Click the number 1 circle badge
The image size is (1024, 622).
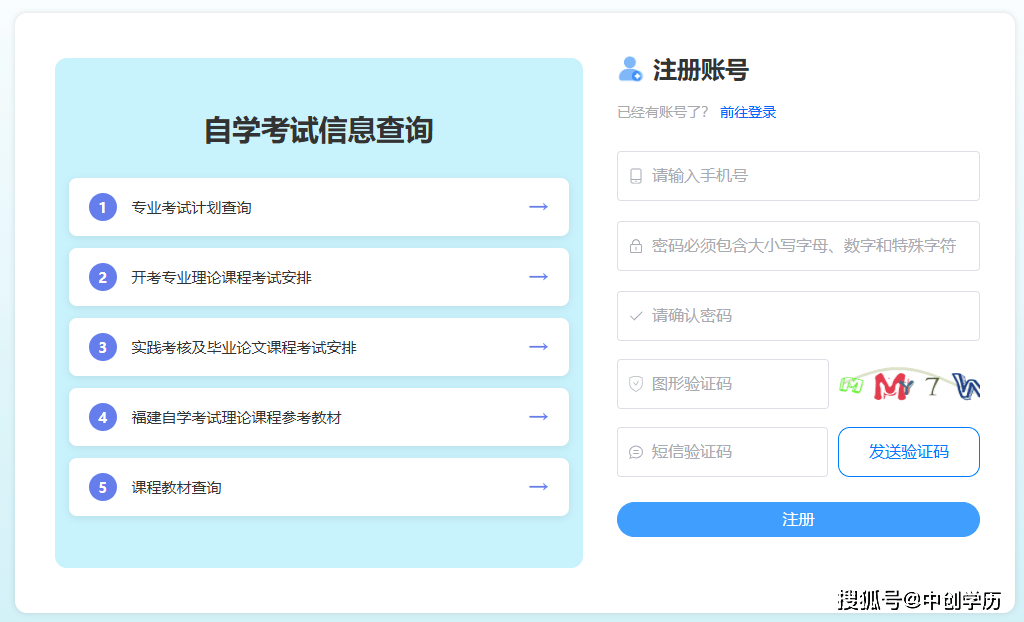(103, 207)
